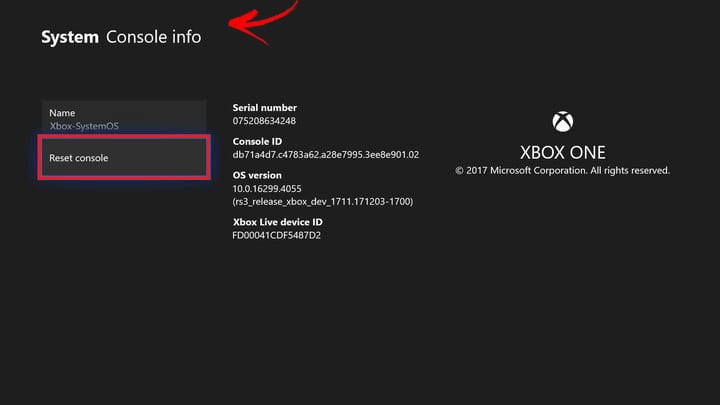Image resolution: width=720 pixels, height=405 pixels.
Task: Select device ID value FD00041CDF5487D2
Action: pyautogui.click(x=276, y=235)
